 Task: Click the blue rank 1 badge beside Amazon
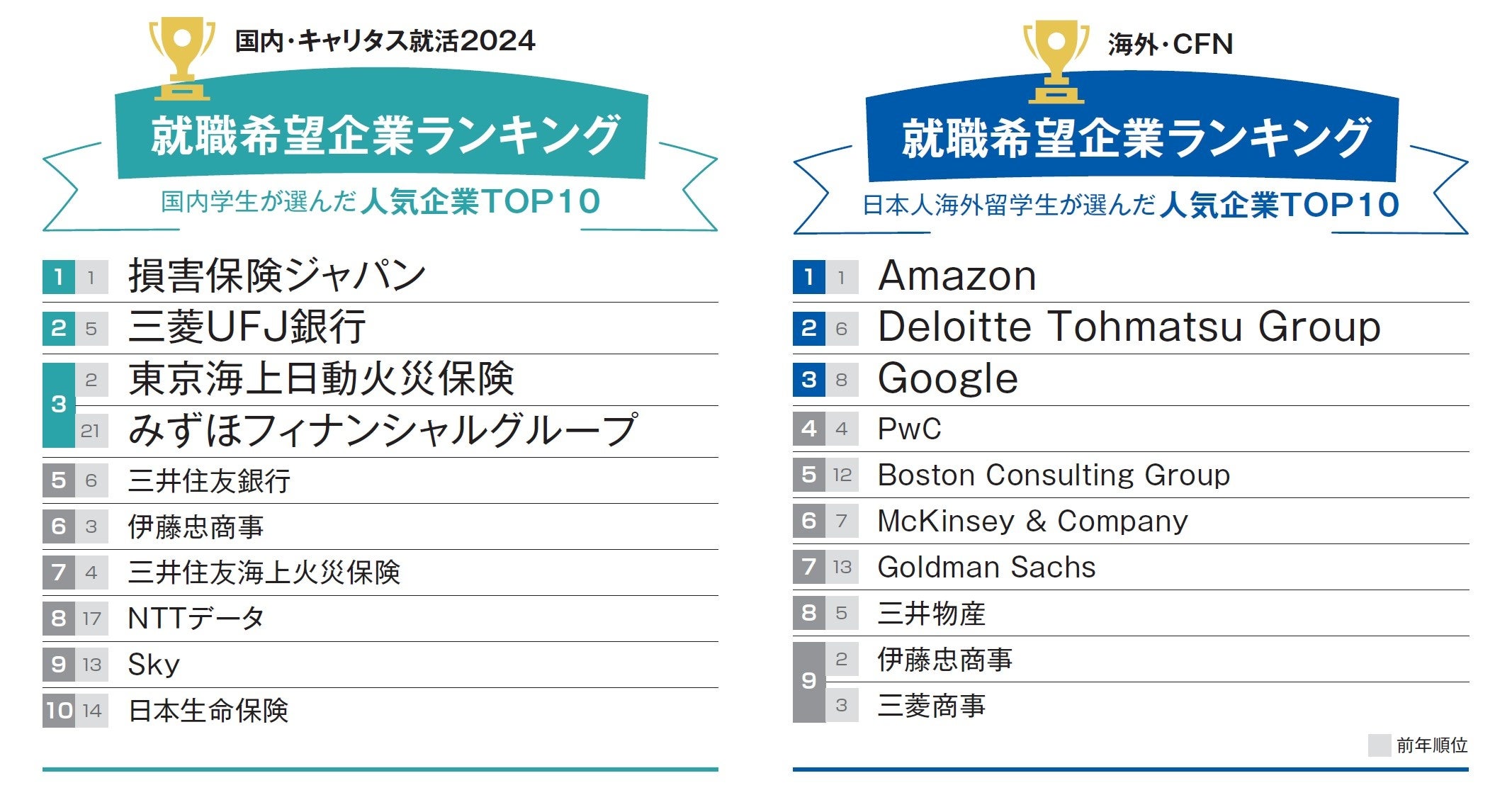[808, 277]
